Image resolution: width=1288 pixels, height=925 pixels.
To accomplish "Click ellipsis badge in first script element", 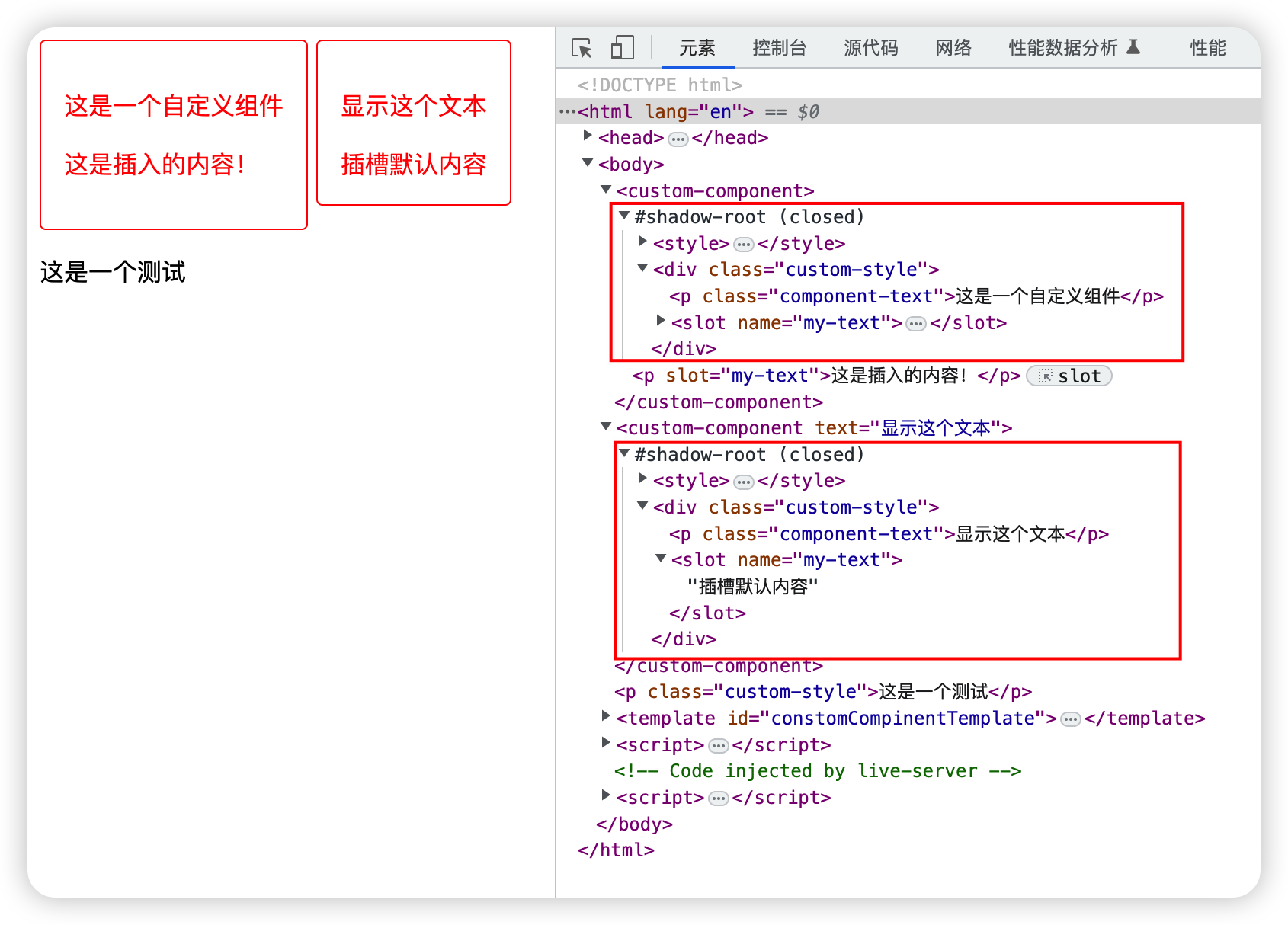I will click(718, 746).
